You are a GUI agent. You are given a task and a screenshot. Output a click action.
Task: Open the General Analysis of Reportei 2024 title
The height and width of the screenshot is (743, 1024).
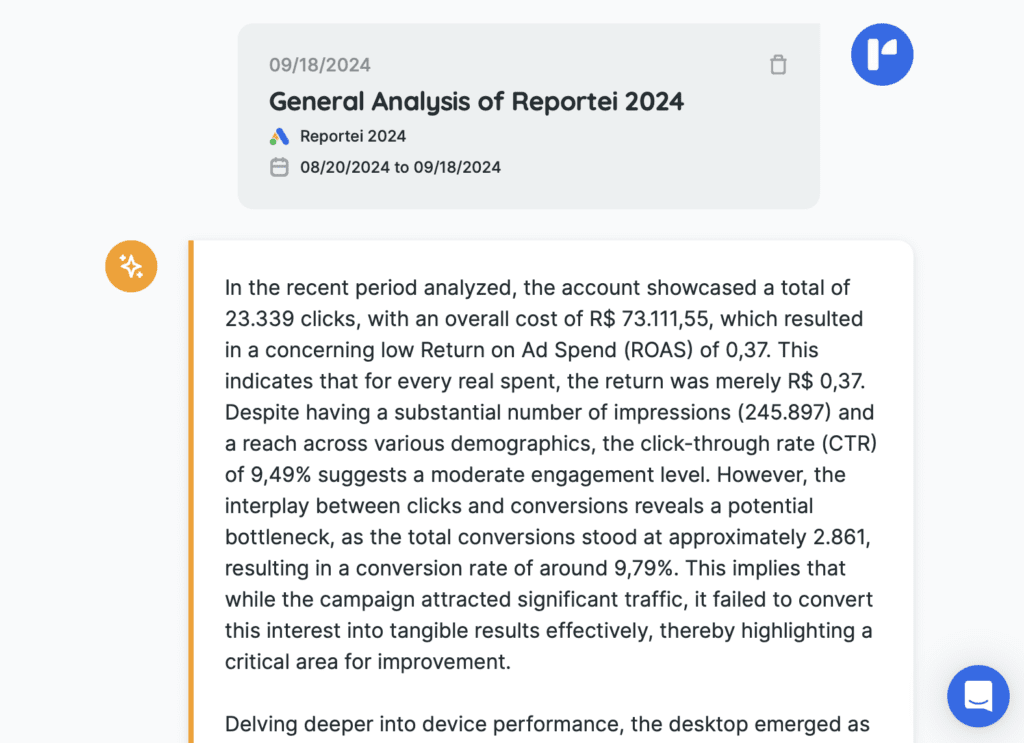tap(476, 102)
